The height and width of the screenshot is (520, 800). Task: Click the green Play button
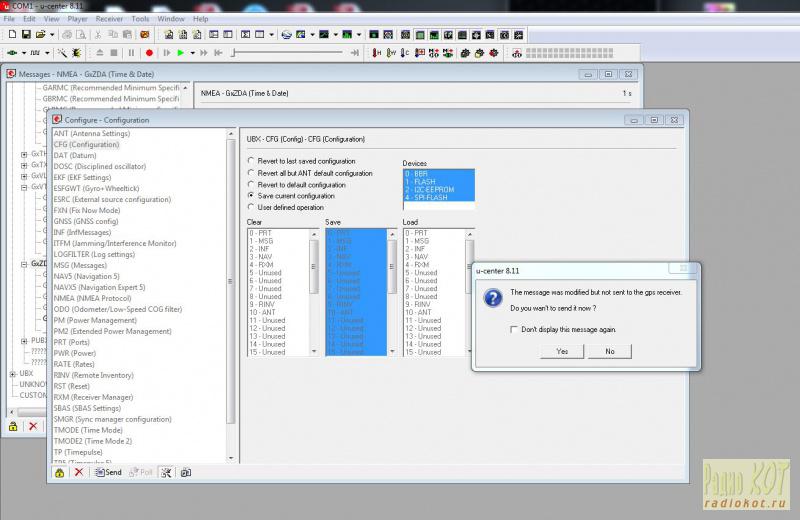(180, 53)
